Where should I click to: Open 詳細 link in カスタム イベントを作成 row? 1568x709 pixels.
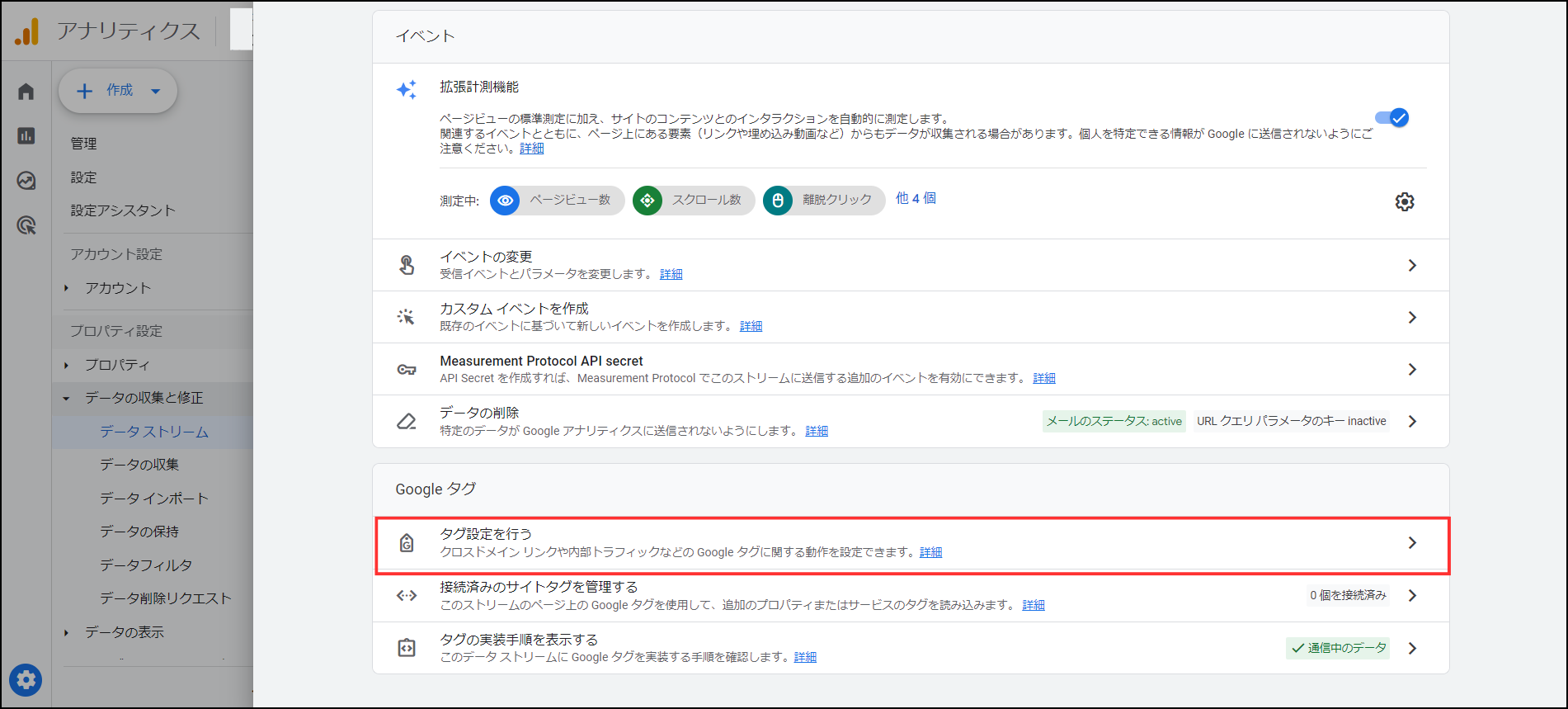751,326
